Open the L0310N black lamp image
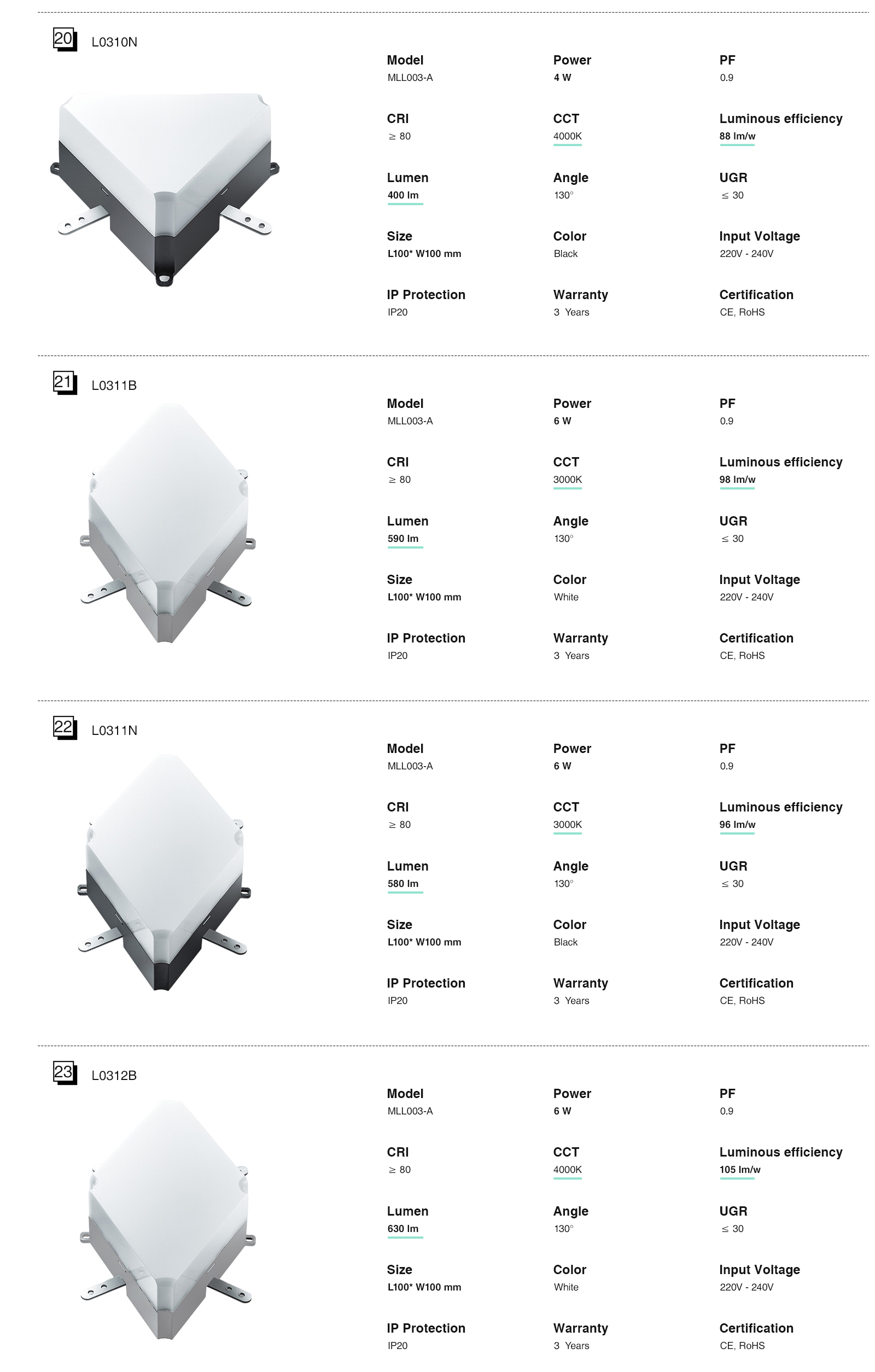The height and width of the screenshot is (1372, 875). [165, 189]
